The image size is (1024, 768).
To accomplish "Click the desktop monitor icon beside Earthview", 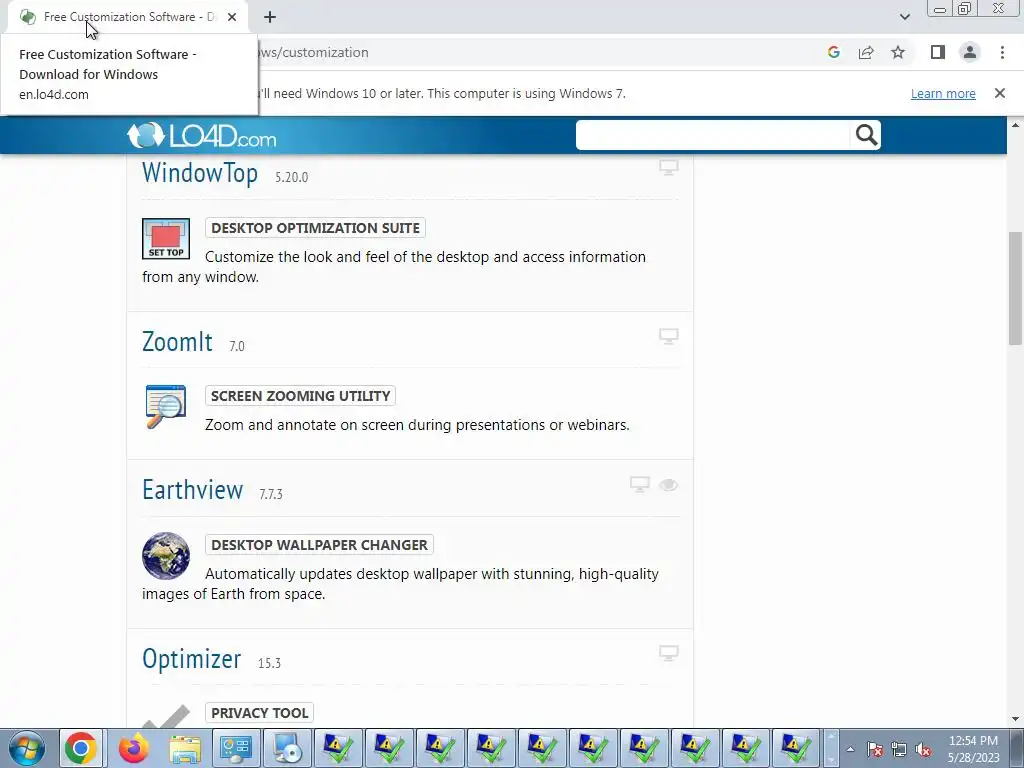I will 639,485.
